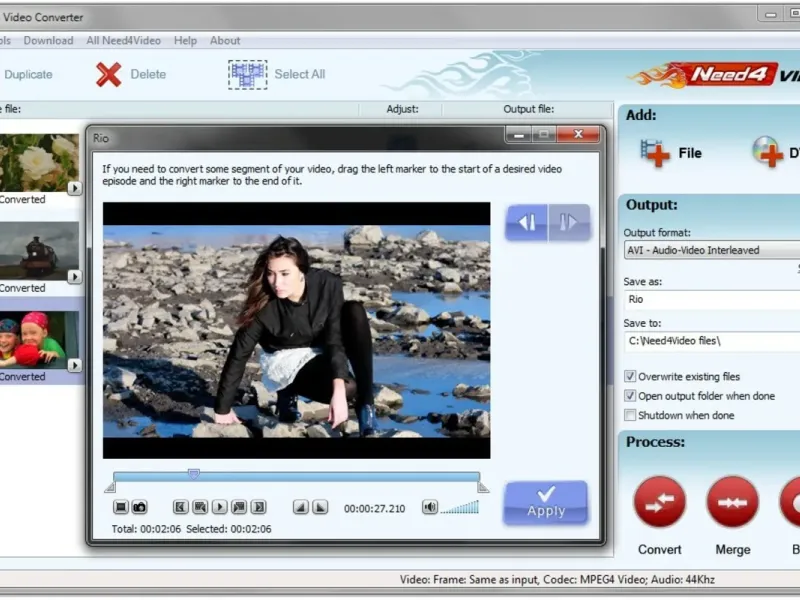Adjust the volume level bars
The width and height of the screenshot is (800, 600).
tap(460, 508)
